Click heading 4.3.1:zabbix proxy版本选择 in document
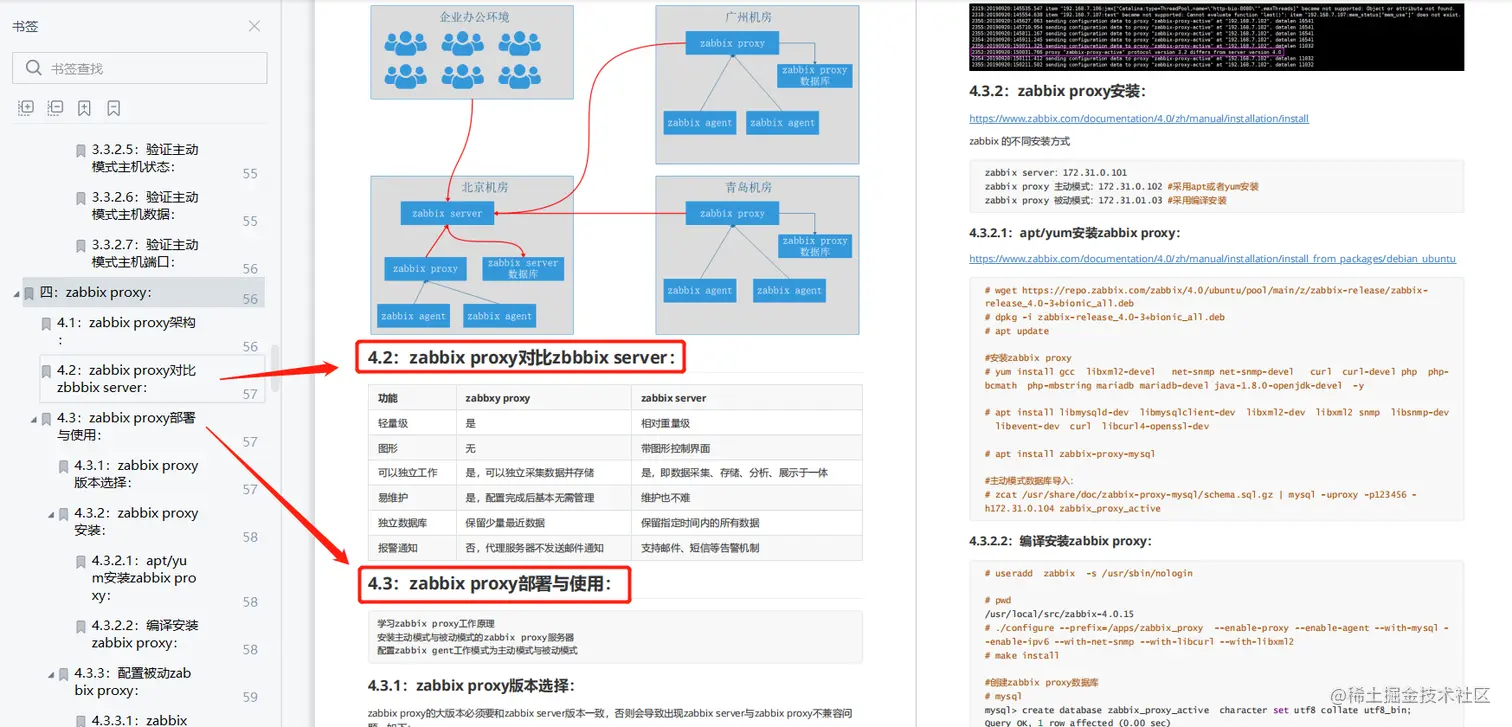 [x=471, y=686]
